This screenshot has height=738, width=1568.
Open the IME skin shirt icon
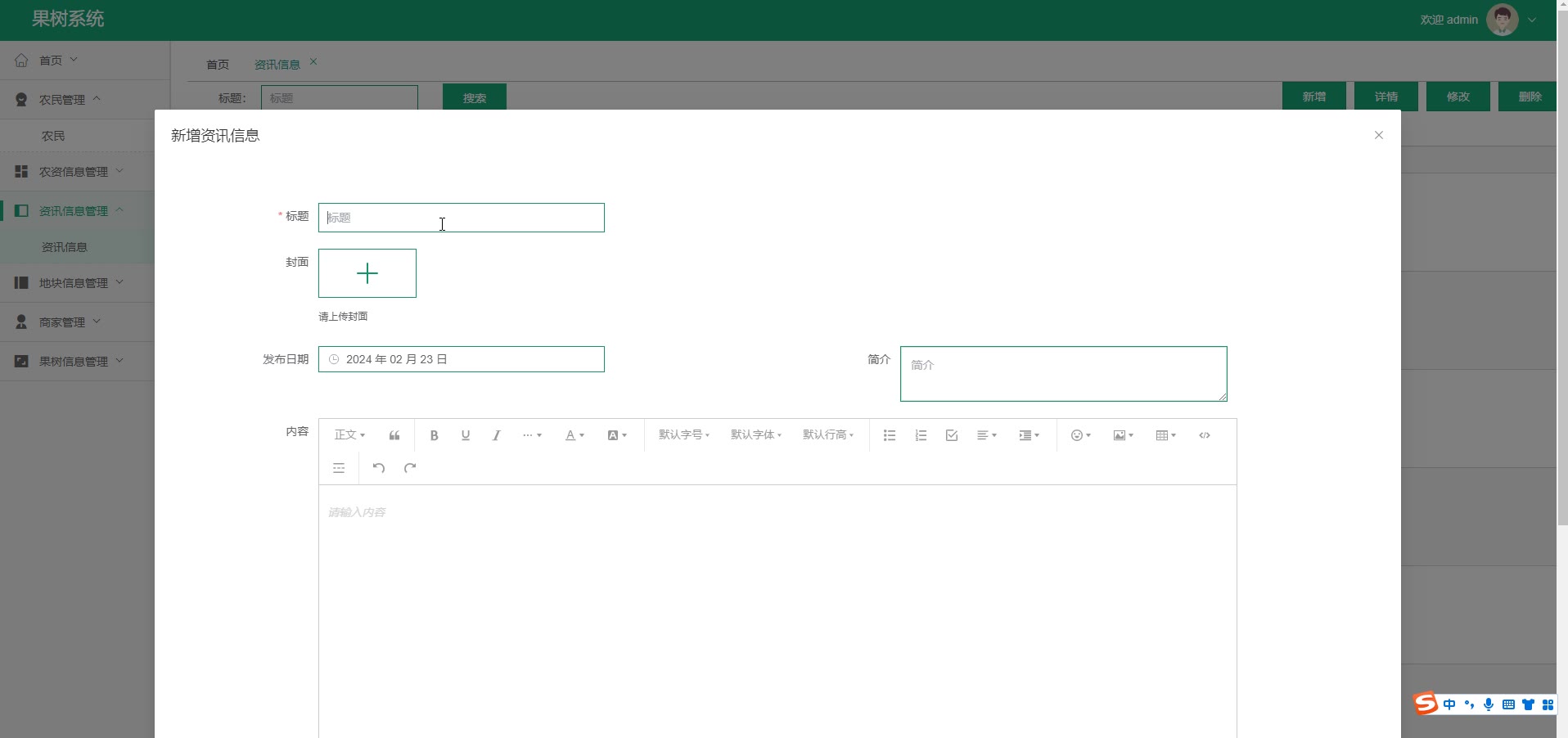[x=1528, y=704]
